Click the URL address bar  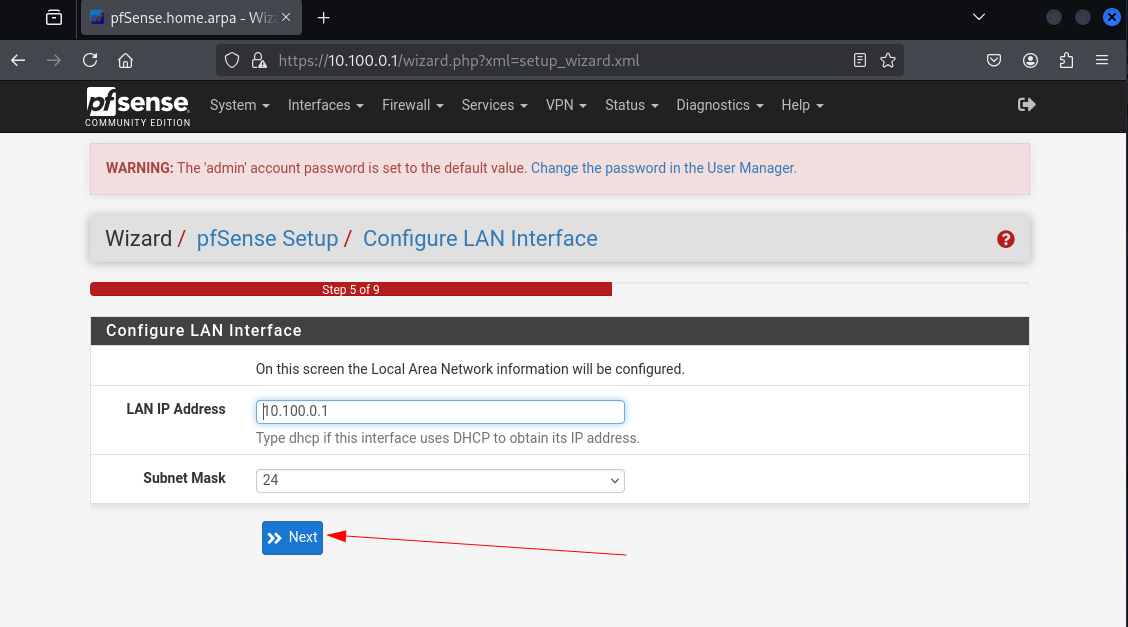pos(561,60)
